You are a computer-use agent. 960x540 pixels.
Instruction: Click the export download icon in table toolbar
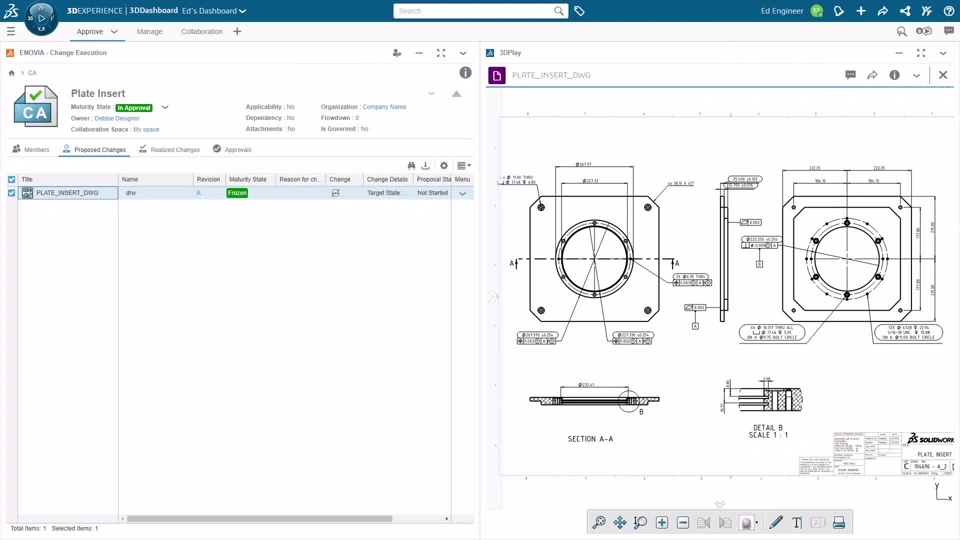pyautogui.click(x=426, y=165)
